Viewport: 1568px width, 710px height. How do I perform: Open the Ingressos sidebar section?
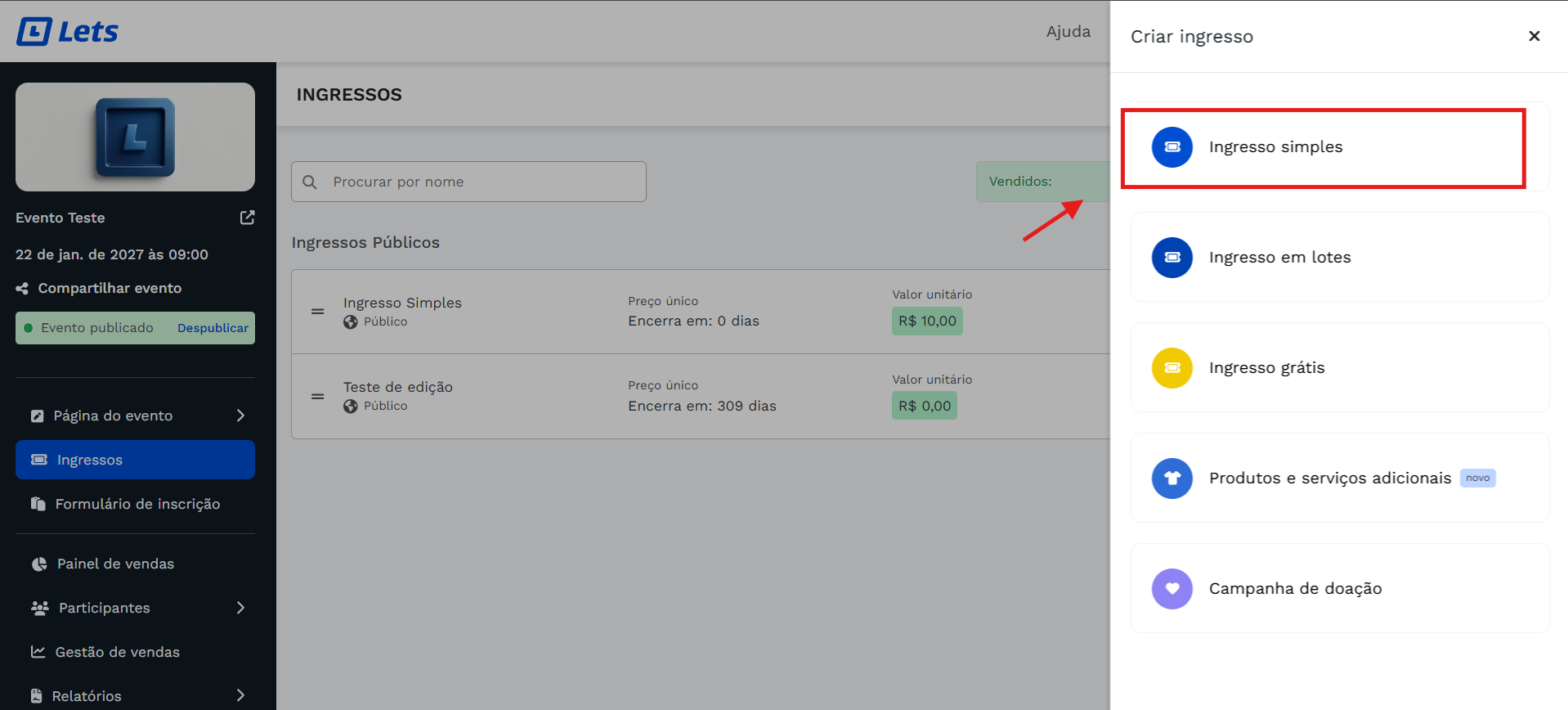(135, 460)
